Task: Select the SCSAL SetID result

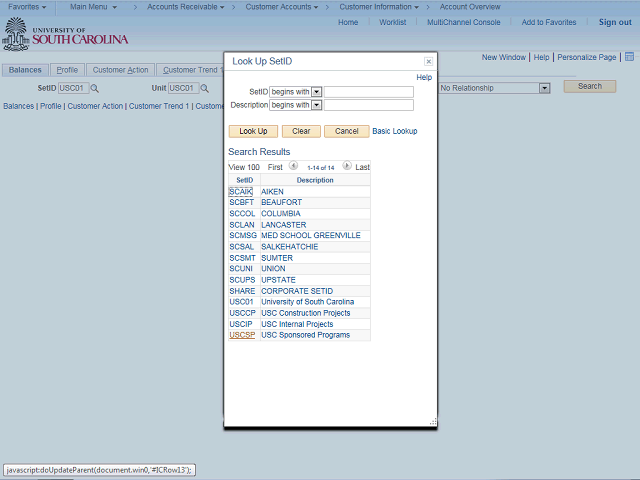Action: (242, 247)
